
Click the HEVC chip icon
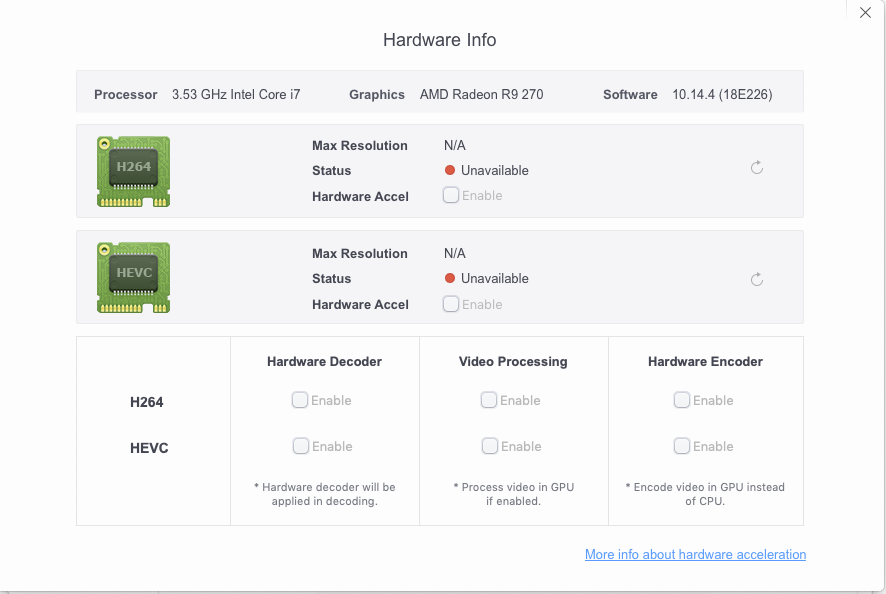(x=133, y=278)
